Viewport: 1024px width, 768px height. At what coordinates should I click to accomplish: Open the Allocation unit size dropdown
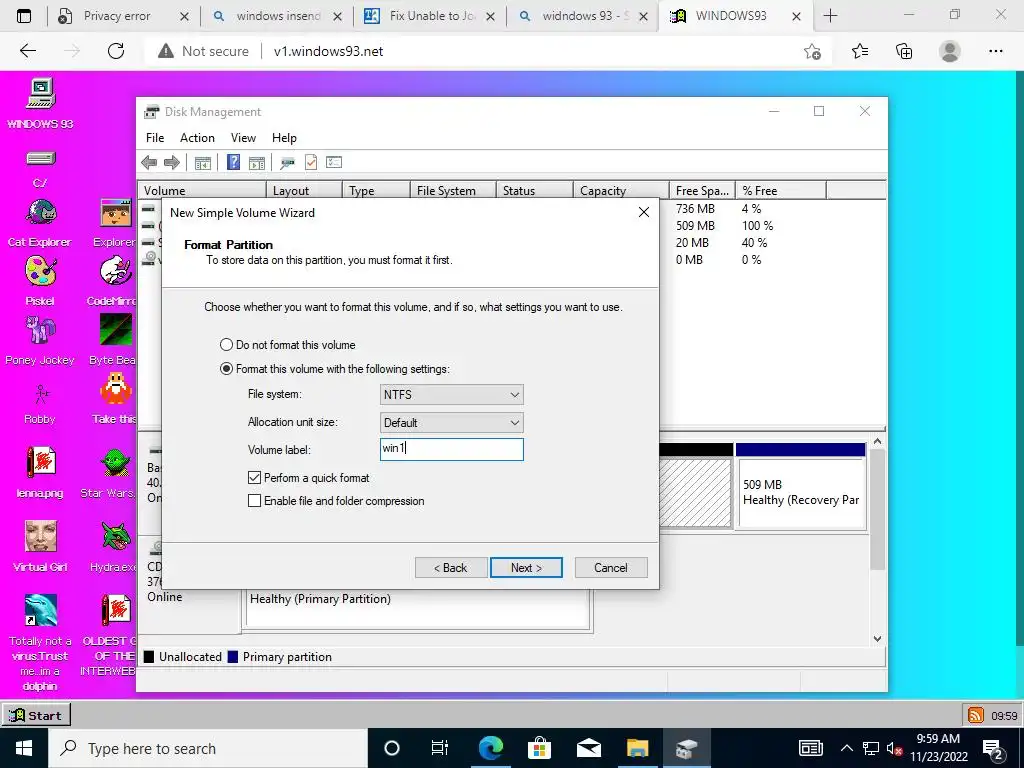[452, 423]
